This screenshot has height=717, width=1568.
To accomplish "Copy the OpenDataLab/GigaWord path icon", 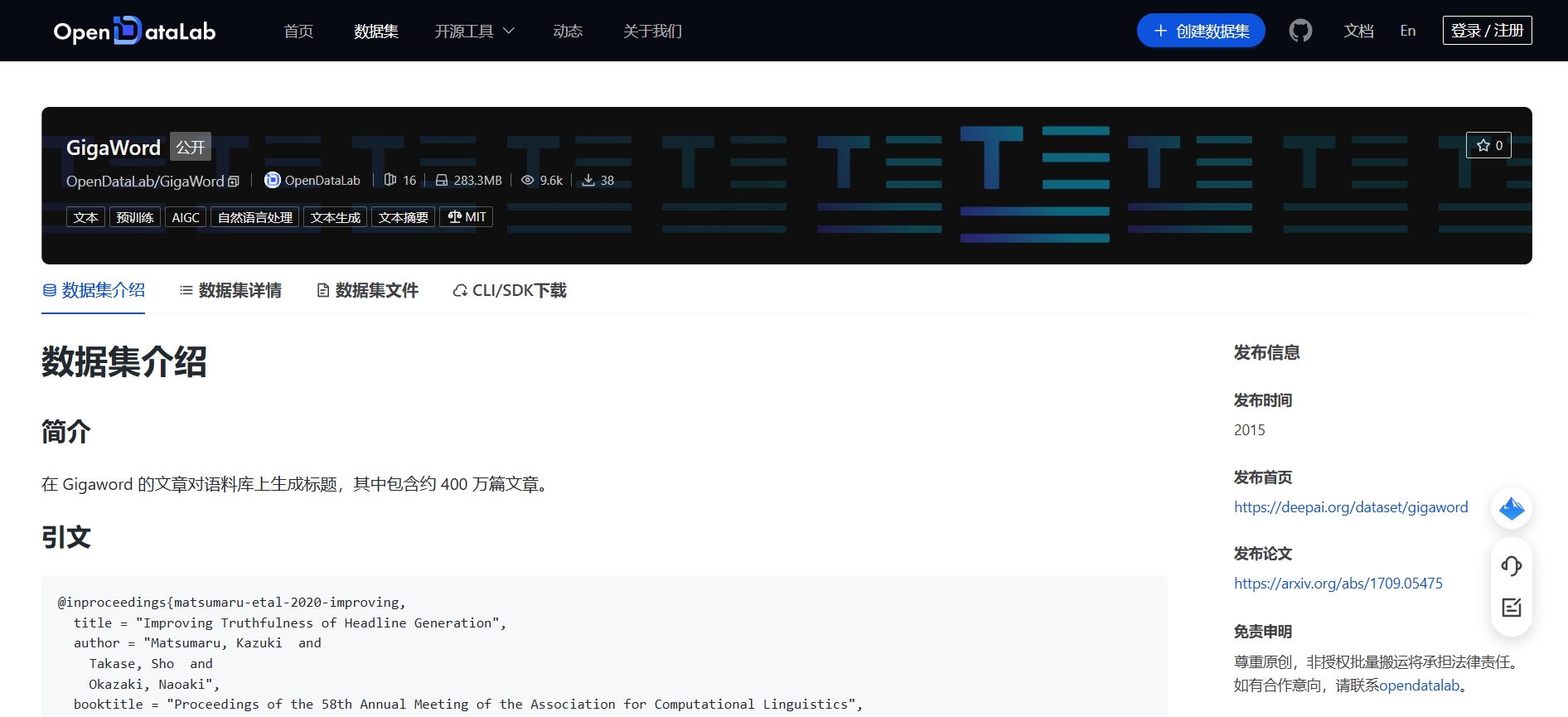I will [234, 182].
